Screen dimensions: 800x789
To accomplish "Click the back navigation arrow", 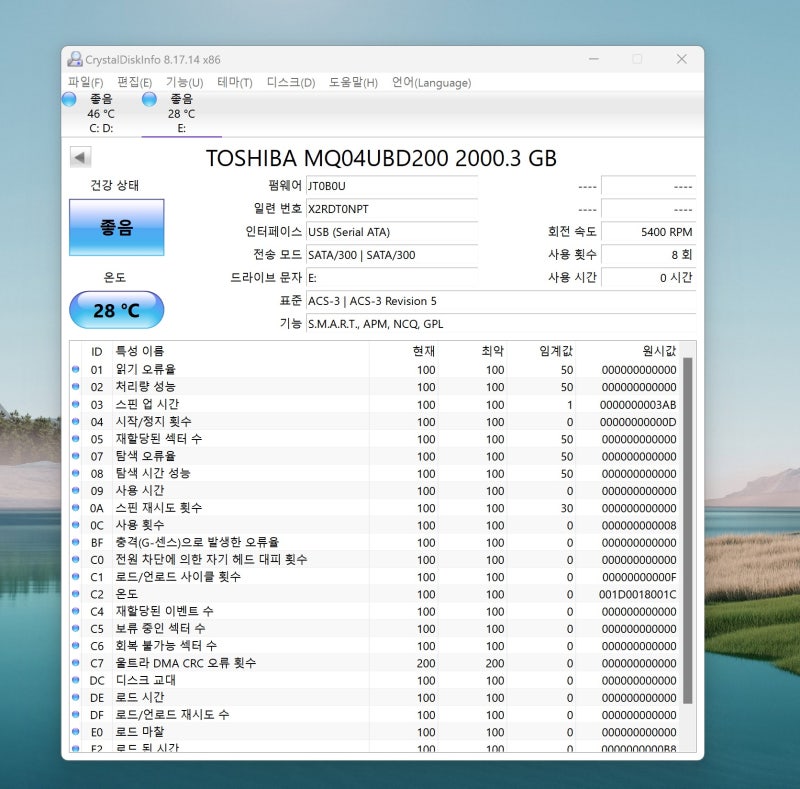I will [81, 156].
